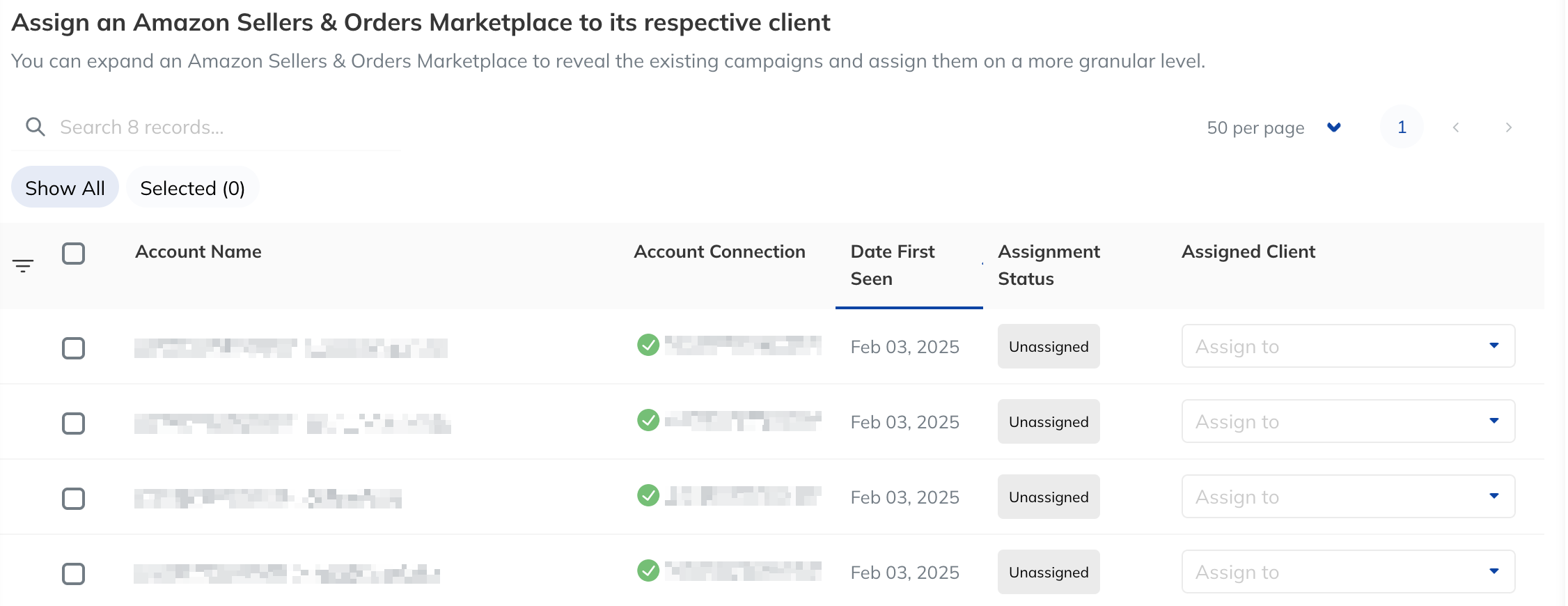
Task: Sort by Assignment Status column
Action: [1049, 265]
